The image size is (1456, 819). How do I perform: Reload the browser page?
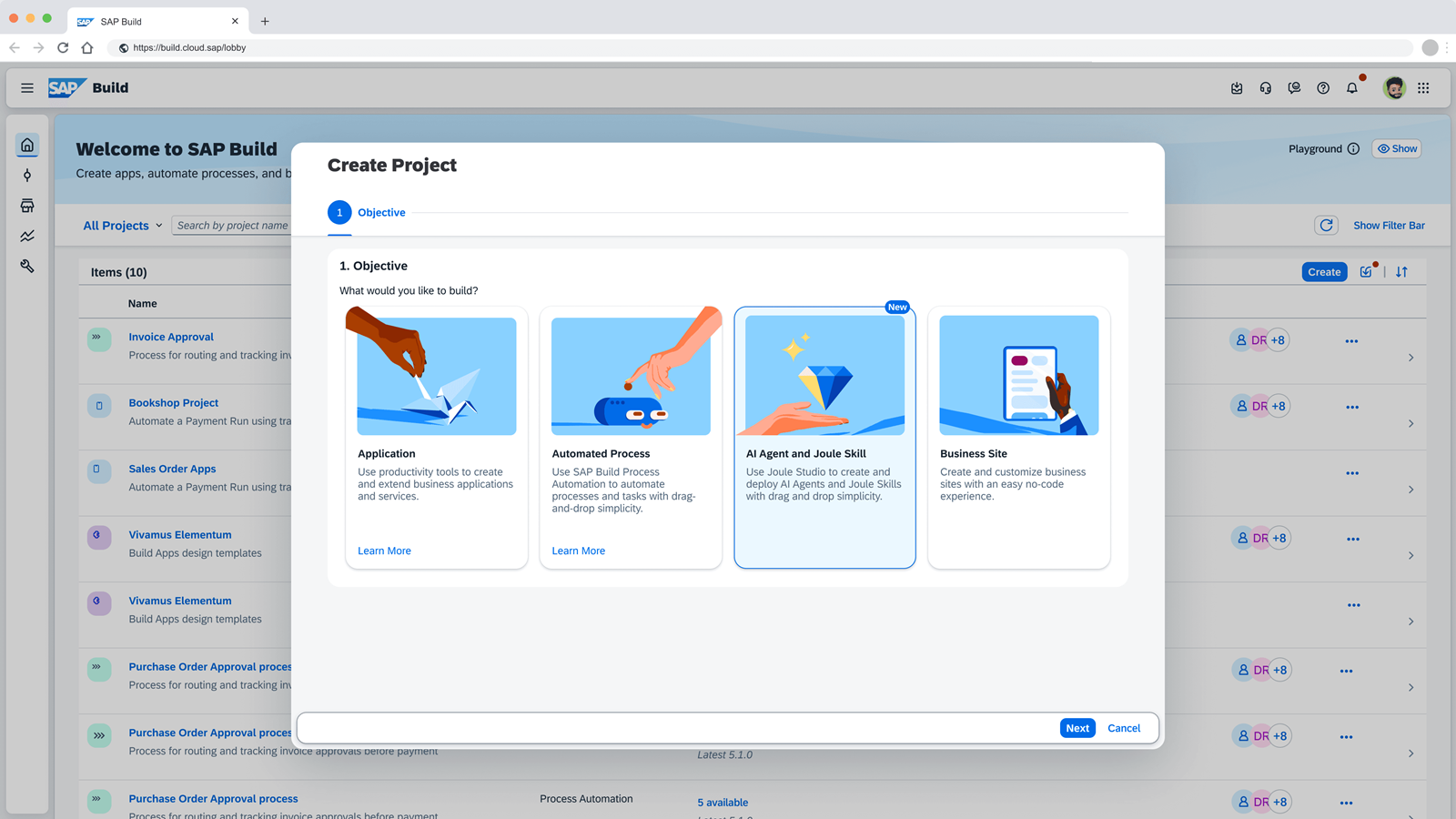tap(63, 47)
